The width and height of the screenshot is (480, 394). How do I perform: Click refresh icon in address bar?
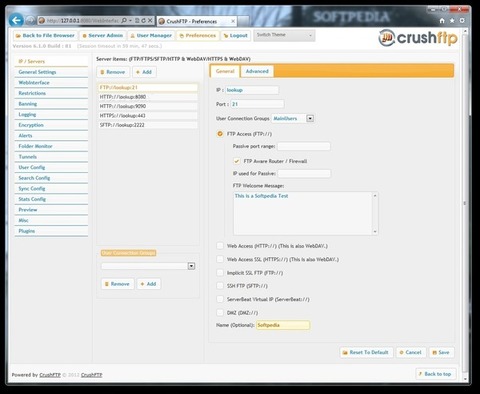click(143, 21)
